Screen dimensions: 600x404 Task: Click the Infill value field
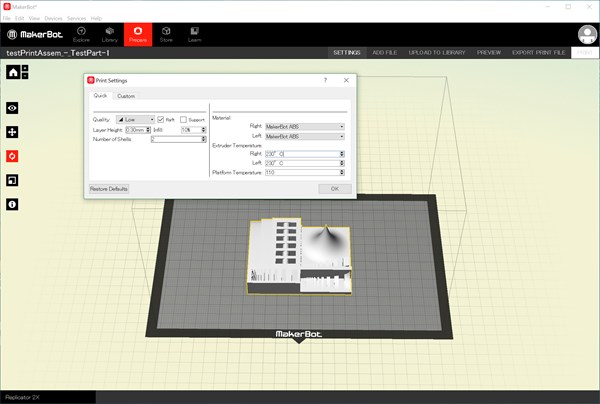tap(191, 130)
